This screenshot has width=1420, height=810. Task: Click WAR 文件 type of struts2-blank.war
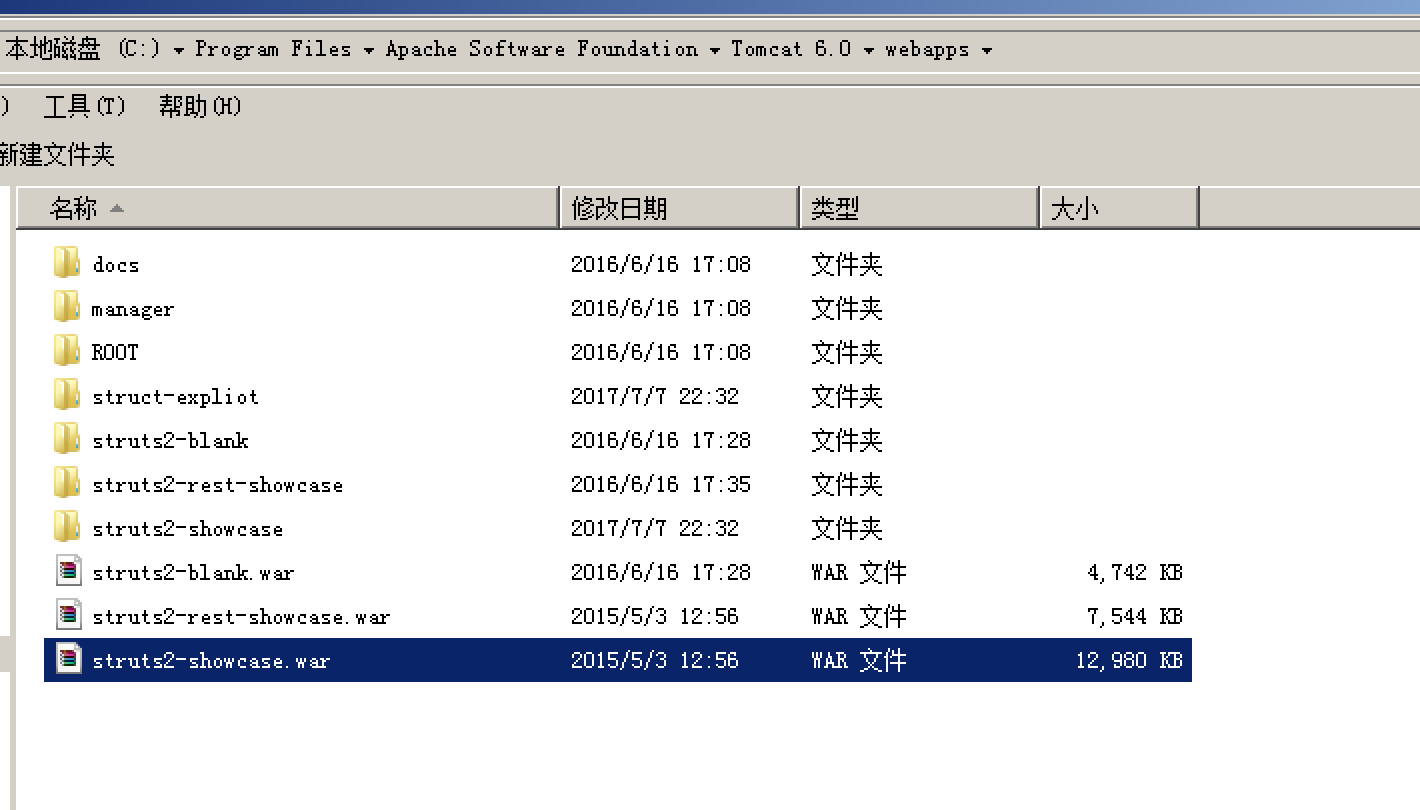click(x=859, y=572)
